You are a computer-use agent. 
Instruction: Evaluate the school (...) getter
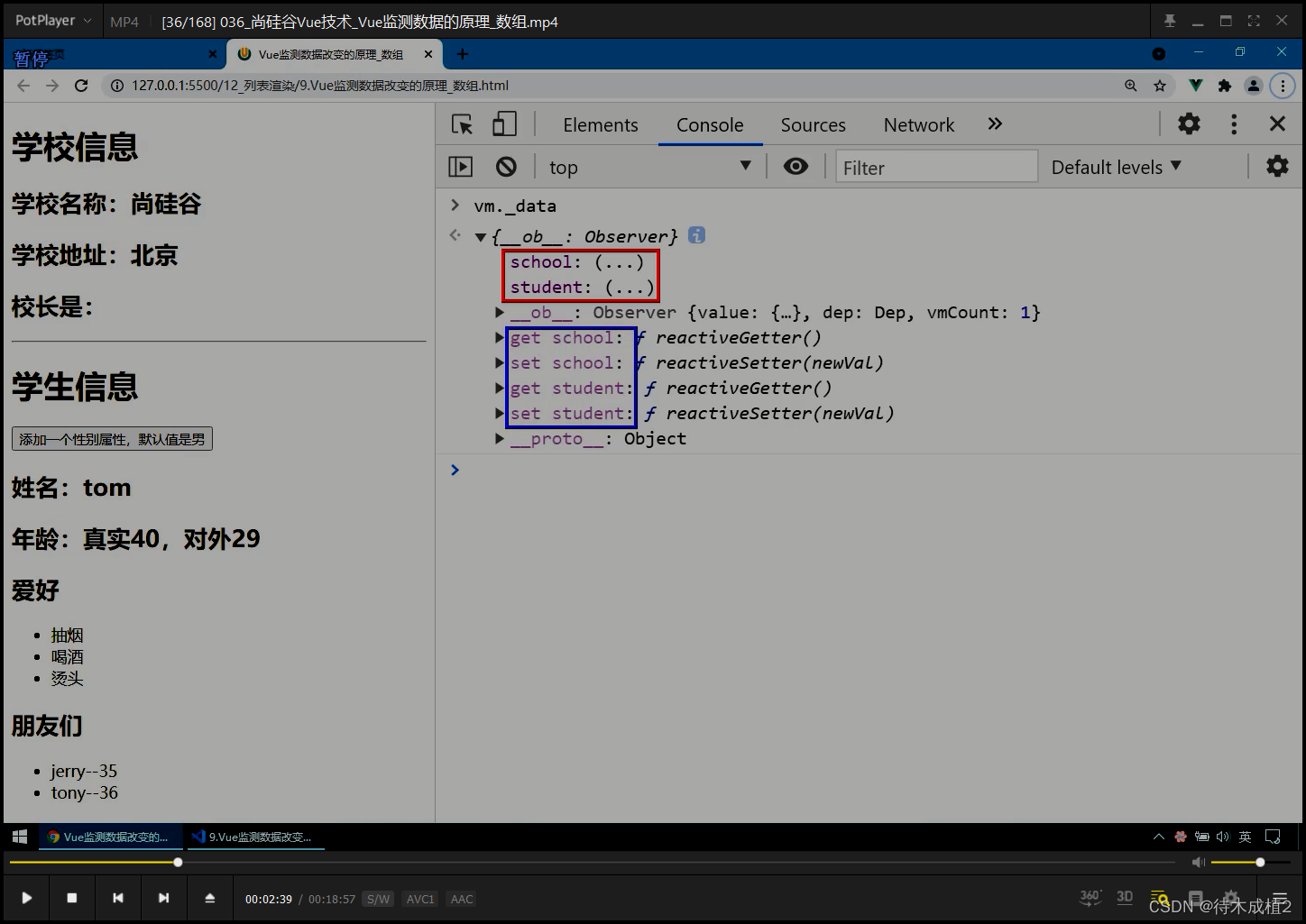point(619,262)
